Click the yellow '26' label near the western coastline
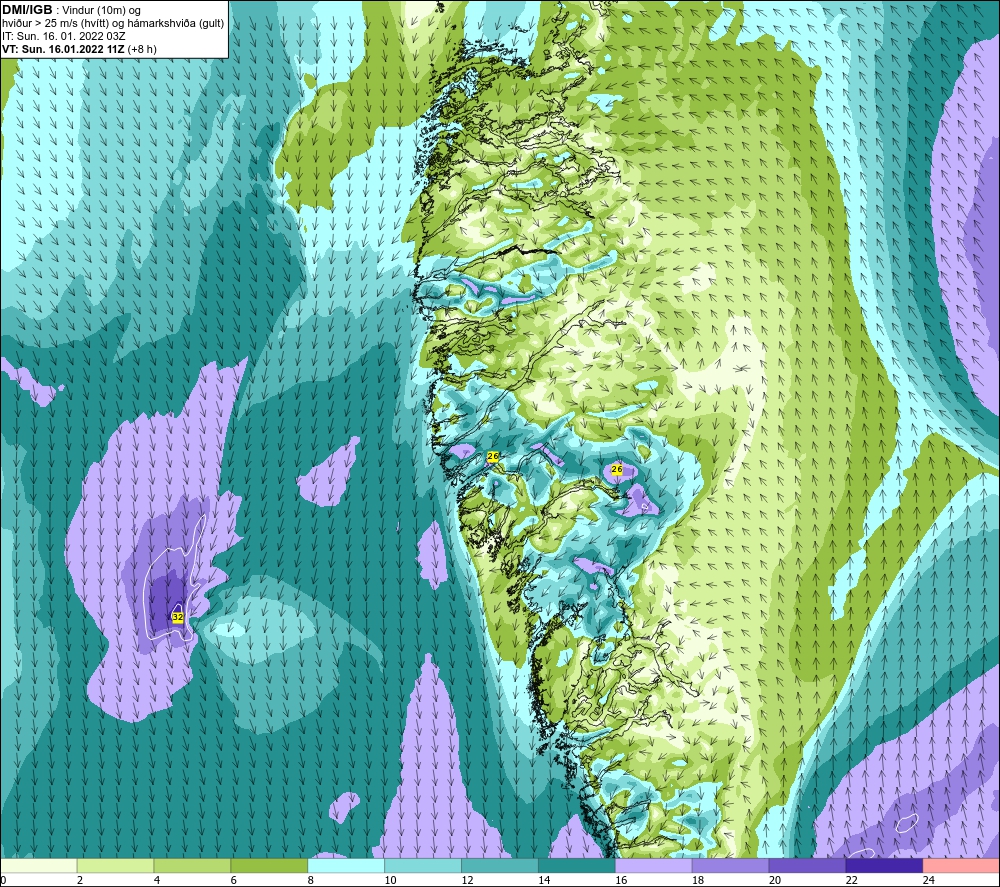Viewport: 1000px width, 887px height. (492, 457)
